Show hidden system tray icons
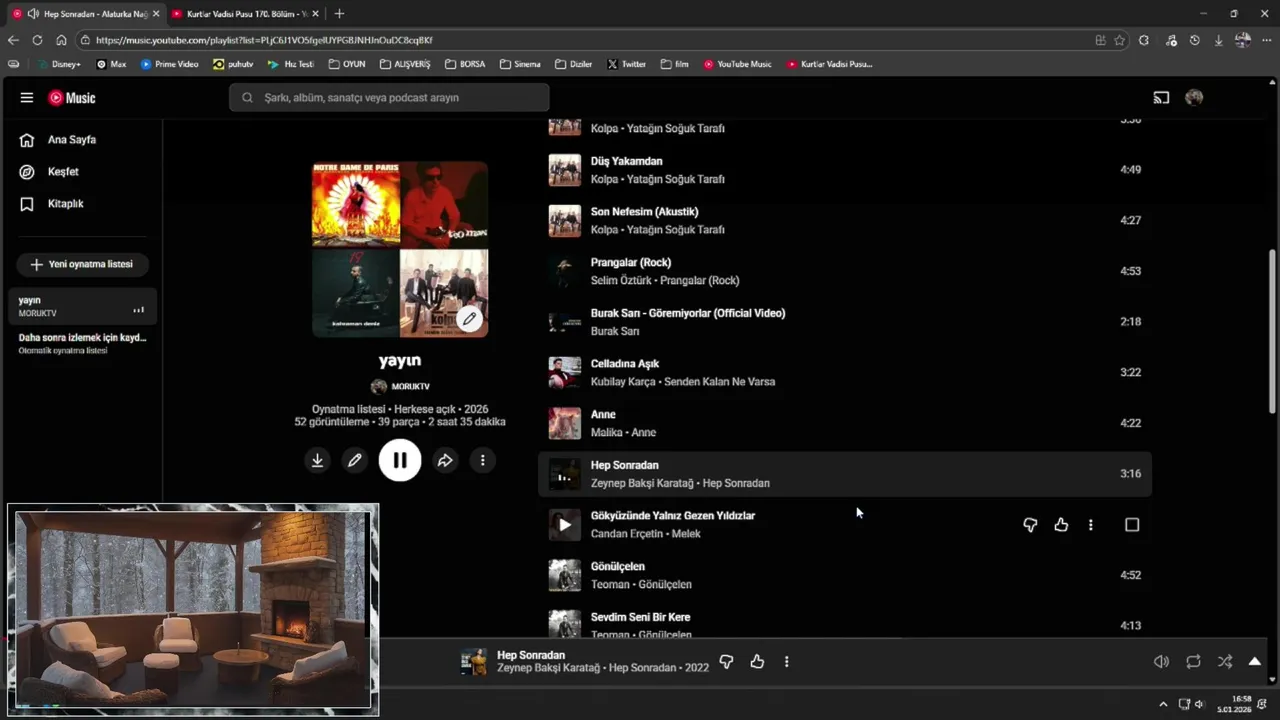 click(x=1162, y=704)
